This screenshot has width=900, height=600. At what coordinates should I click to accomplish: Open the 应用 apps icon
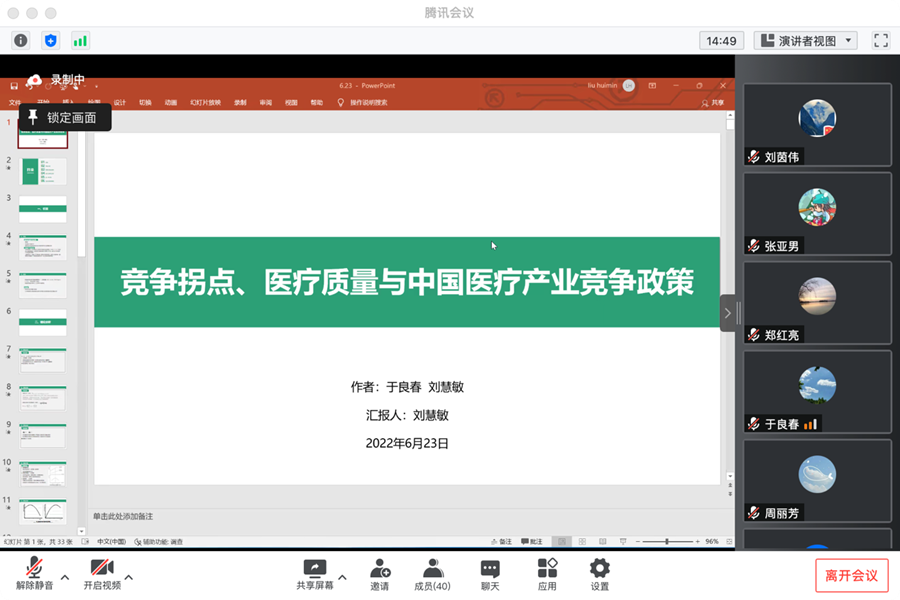point(547,574)
